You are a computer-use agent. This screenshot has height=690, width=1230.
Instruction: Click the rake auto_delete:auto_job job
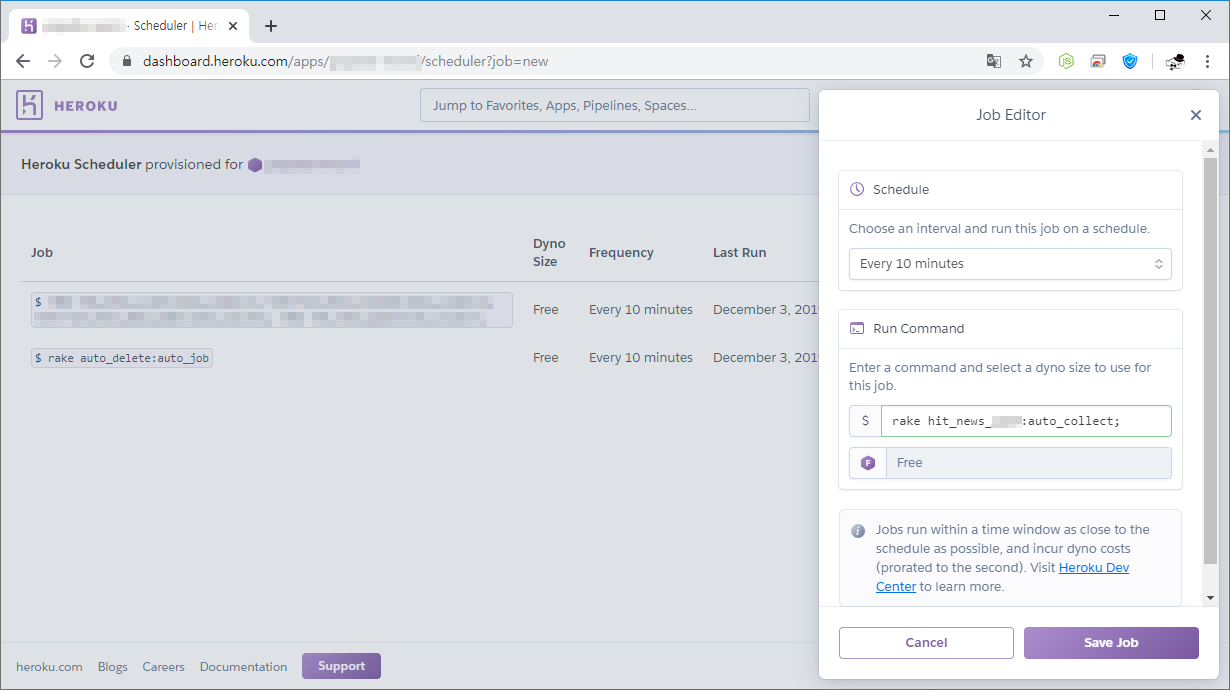tap(122, 358)
